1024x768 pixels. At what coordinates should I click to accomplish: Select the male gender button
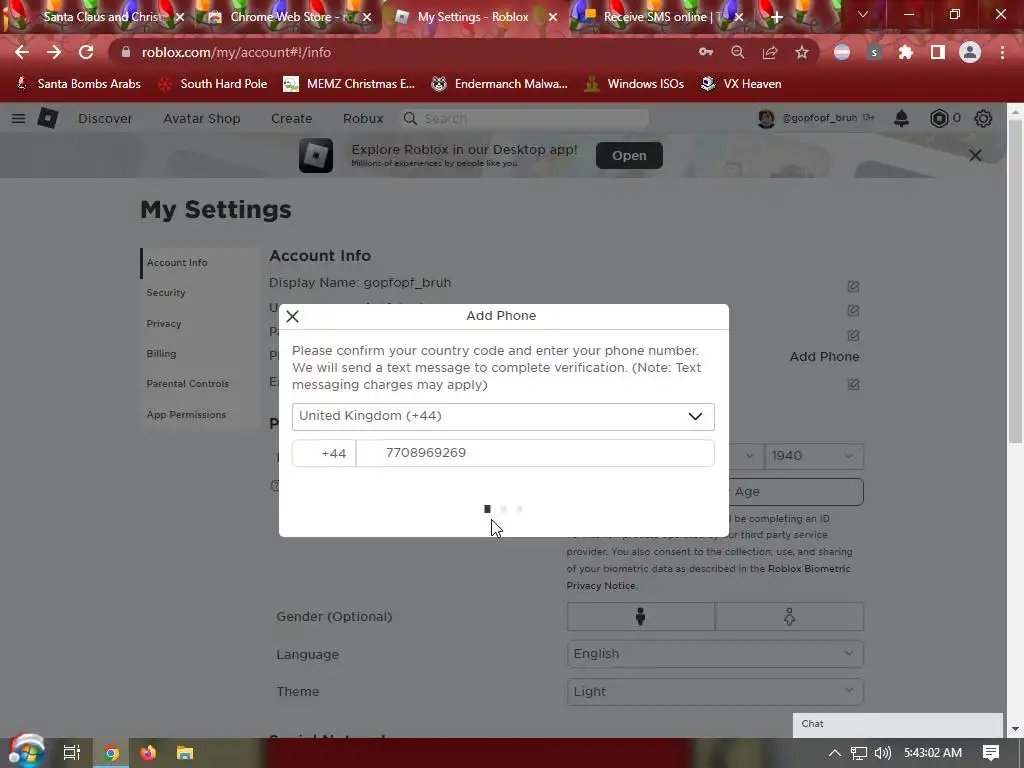coord(641,616)
